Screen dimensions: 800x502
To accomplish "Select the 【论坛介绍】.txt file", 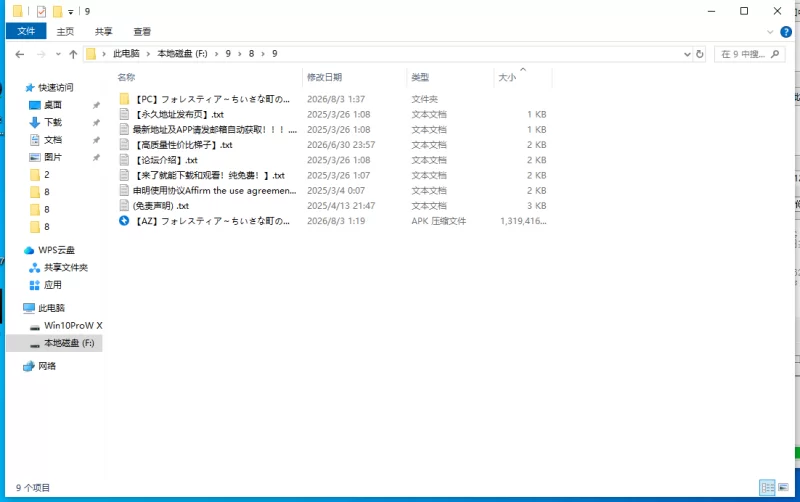I will click(166, 160).
